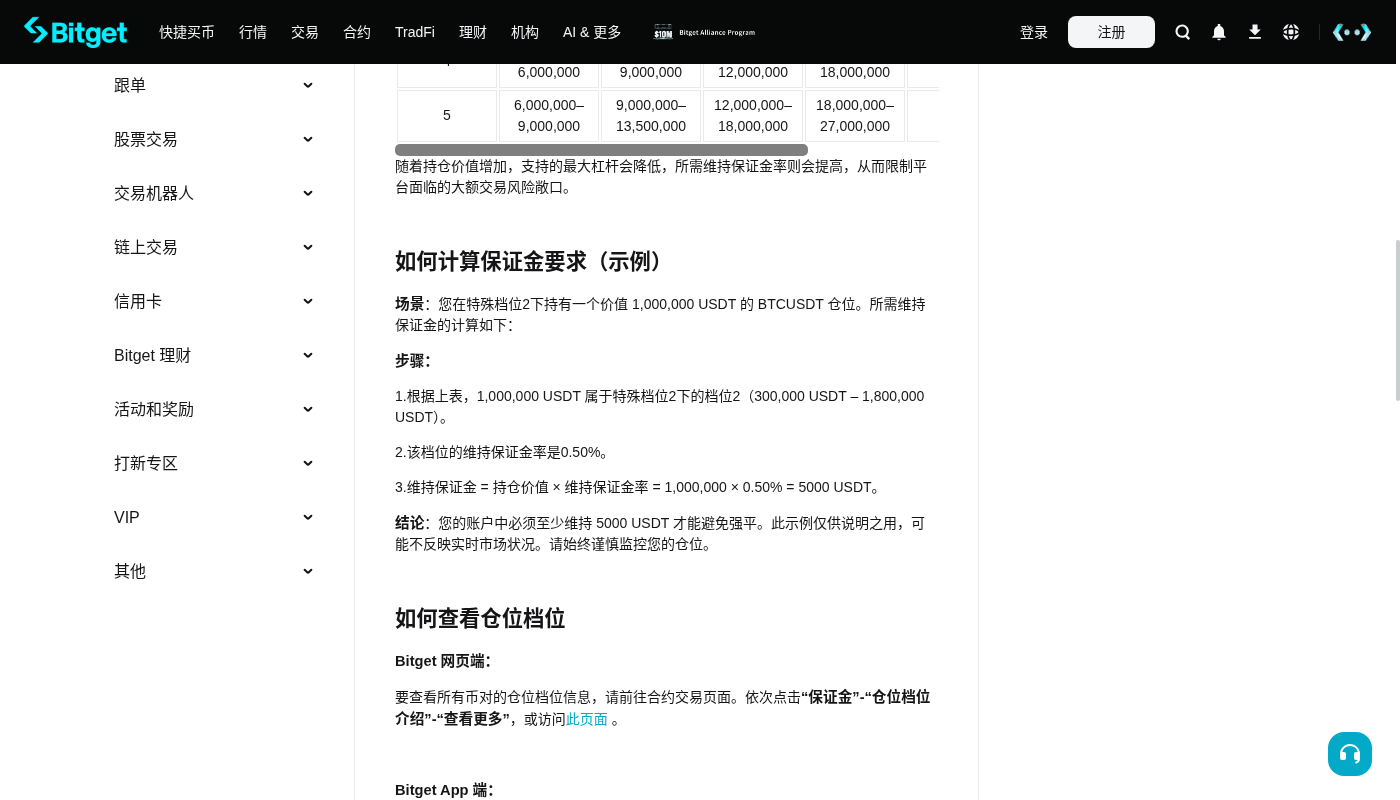Open the 快捷买币 menu
1400x800 pixels.
[x=187, y=32]
